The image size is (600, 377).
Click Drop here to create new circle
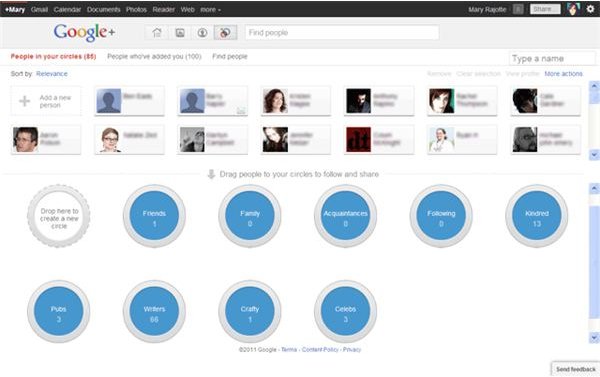coord(59,216)
